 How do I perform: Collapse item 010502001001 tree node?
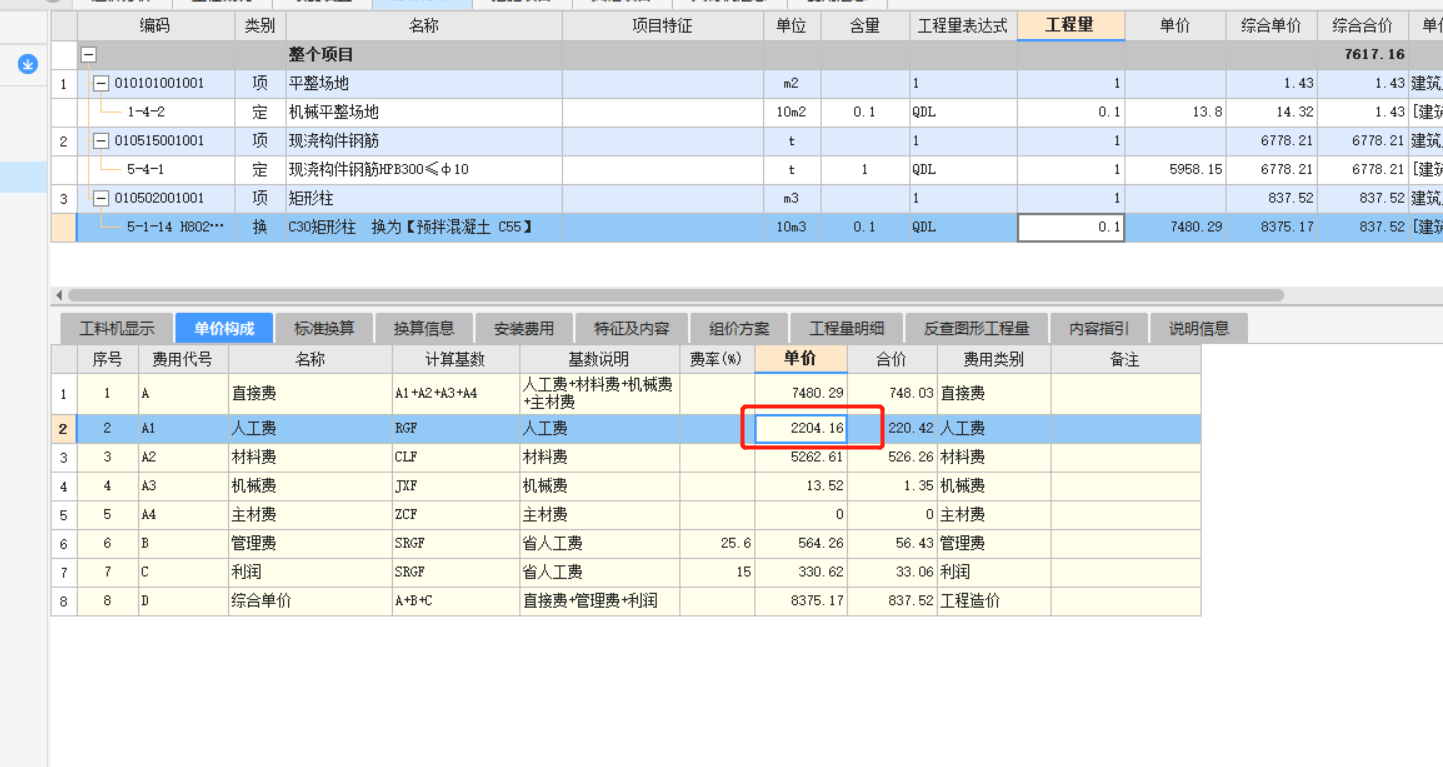101,198
